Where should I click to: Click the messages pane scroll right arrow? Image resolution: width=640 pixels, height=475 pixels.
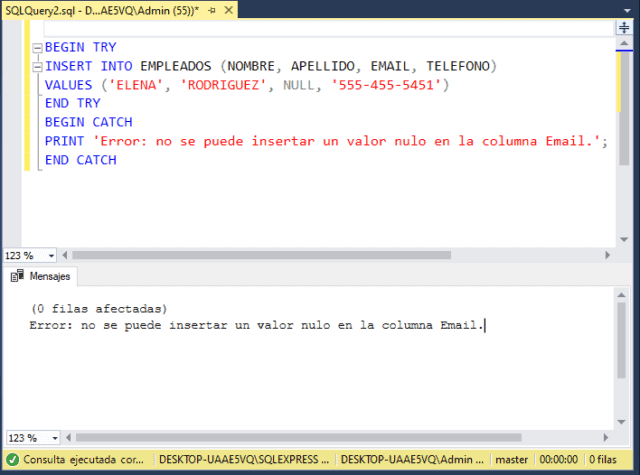[608, 438]
